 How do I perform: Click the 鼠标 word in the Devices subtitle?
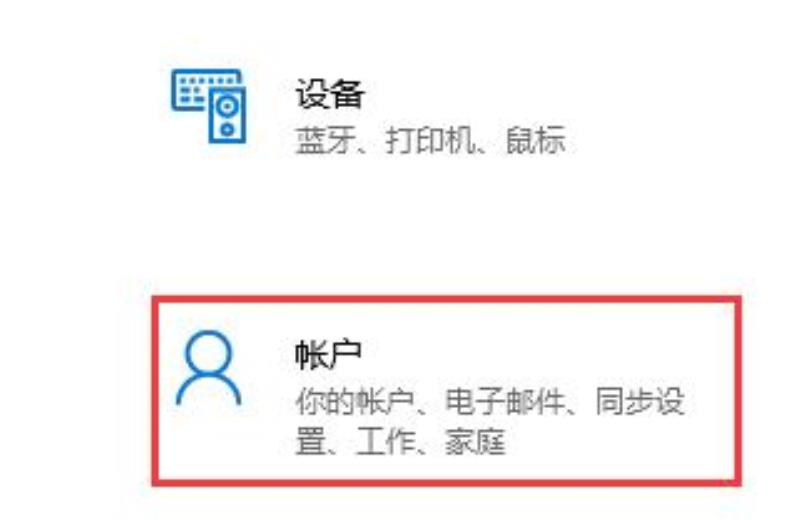click(536, 140)
